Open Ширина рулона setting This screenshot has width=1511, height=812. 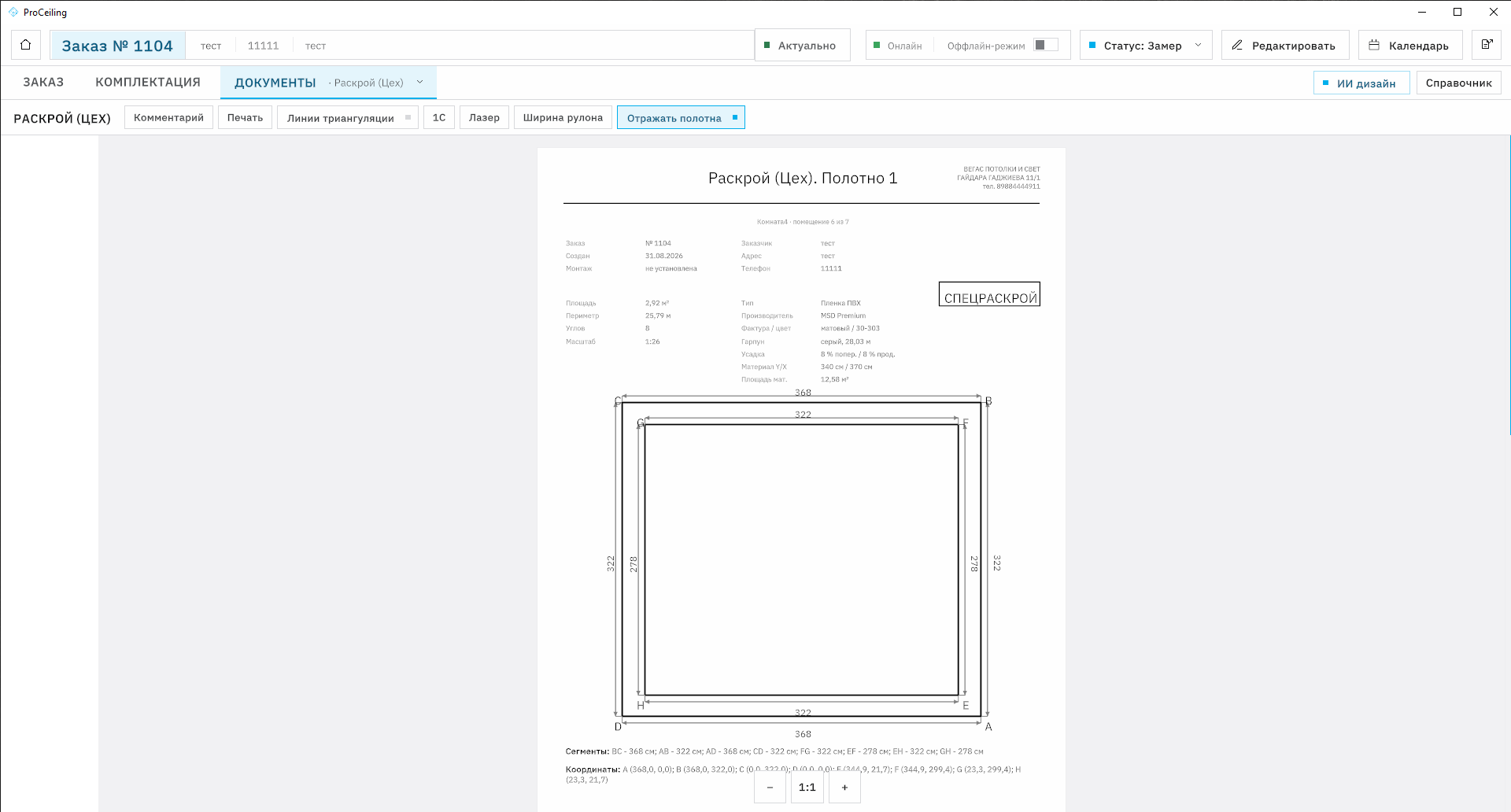pyautogui.click(x=563, y=117)
